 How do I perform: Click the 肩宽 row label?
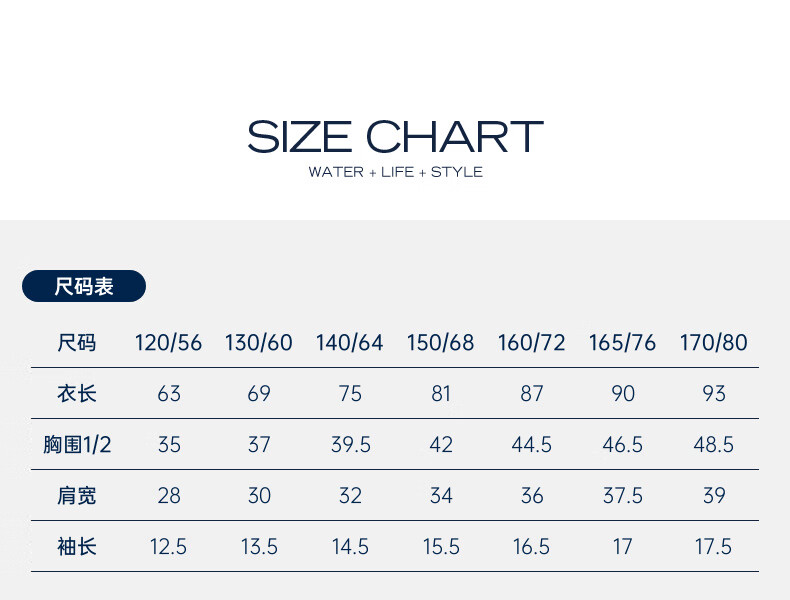[x=77, y=495]
